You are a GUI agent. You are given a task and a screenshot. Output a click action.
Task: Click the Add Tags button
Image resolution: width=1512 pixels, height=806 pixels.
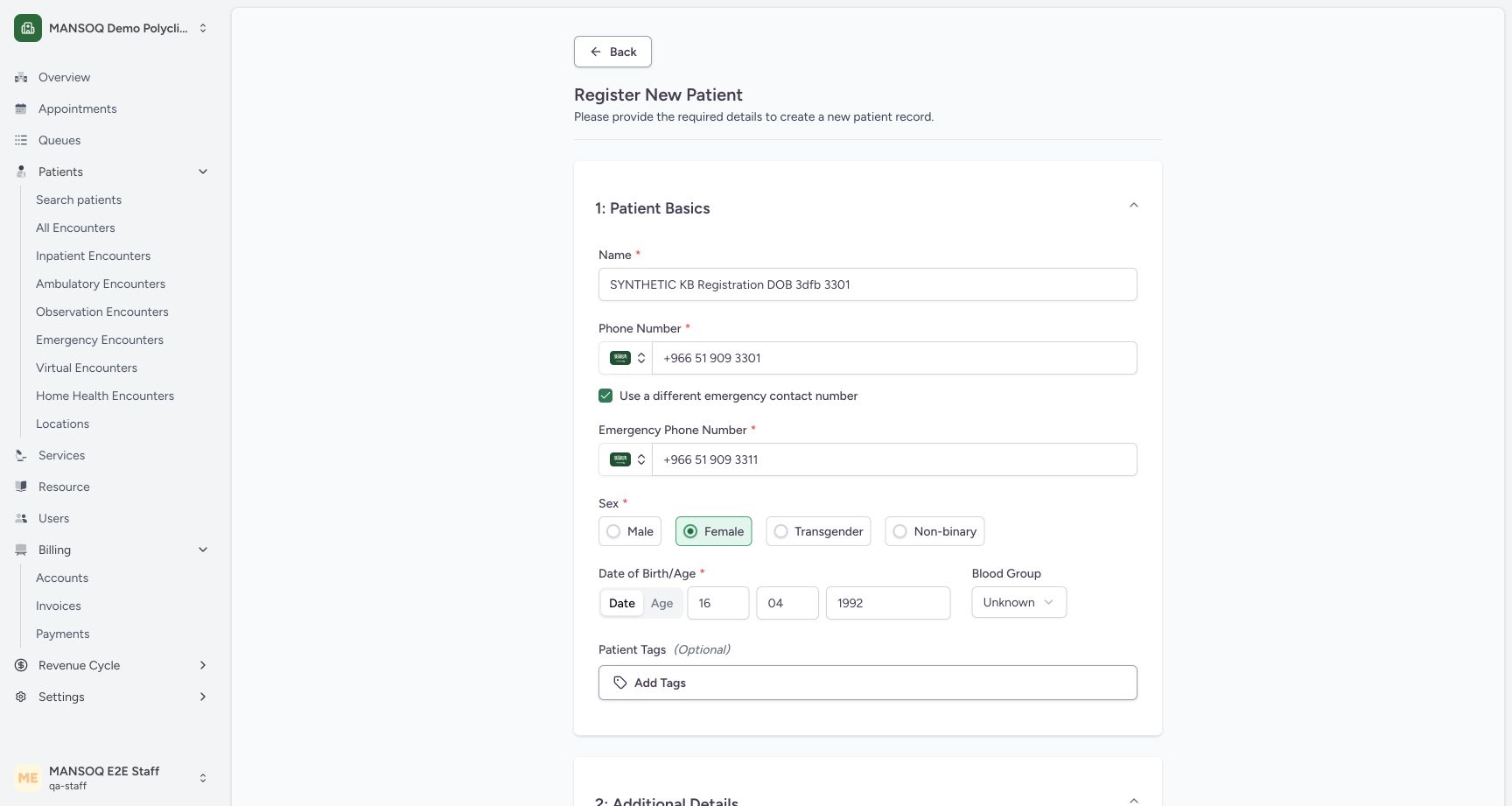[x=868, y=683]
